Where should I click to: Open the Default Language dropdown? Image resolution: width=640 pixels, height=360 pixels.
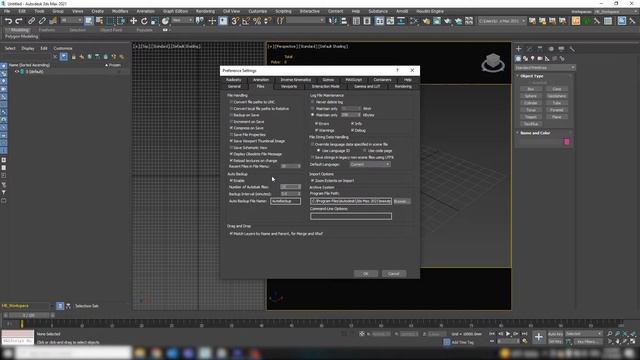click(x=370, y=164)
